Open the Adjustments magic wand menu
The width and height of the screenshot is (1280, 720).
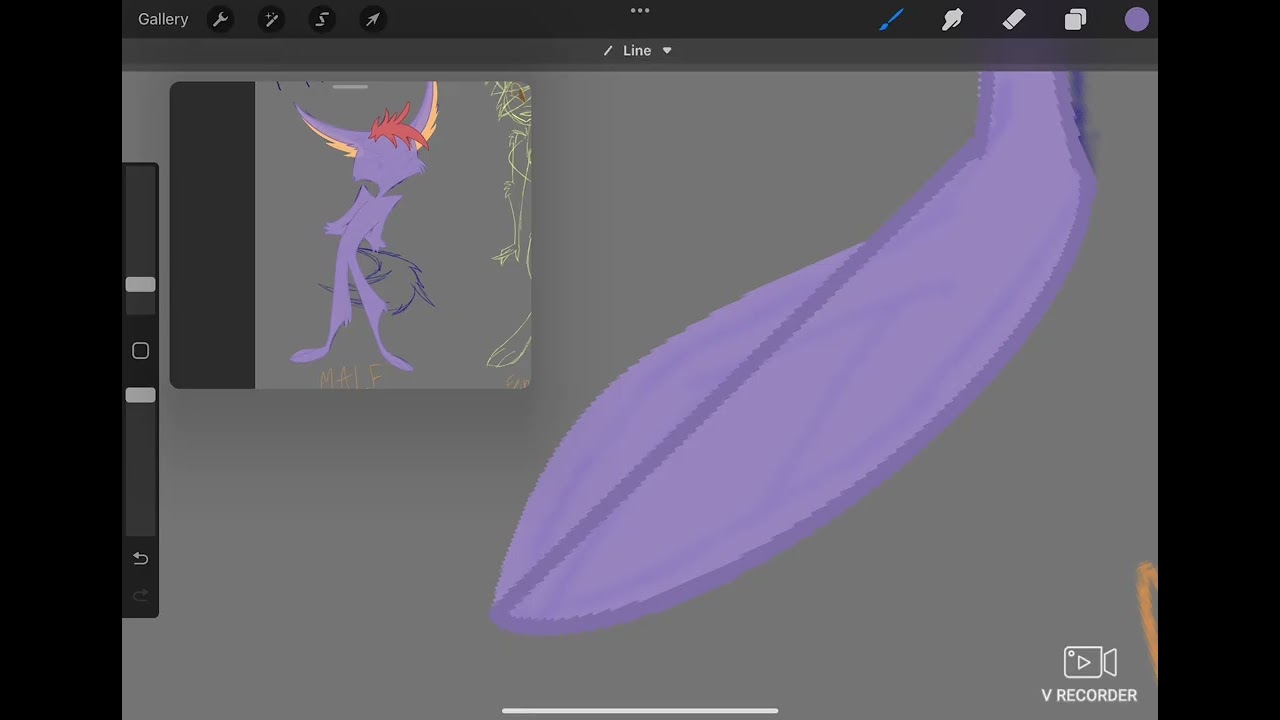click(x=271, y=19)
